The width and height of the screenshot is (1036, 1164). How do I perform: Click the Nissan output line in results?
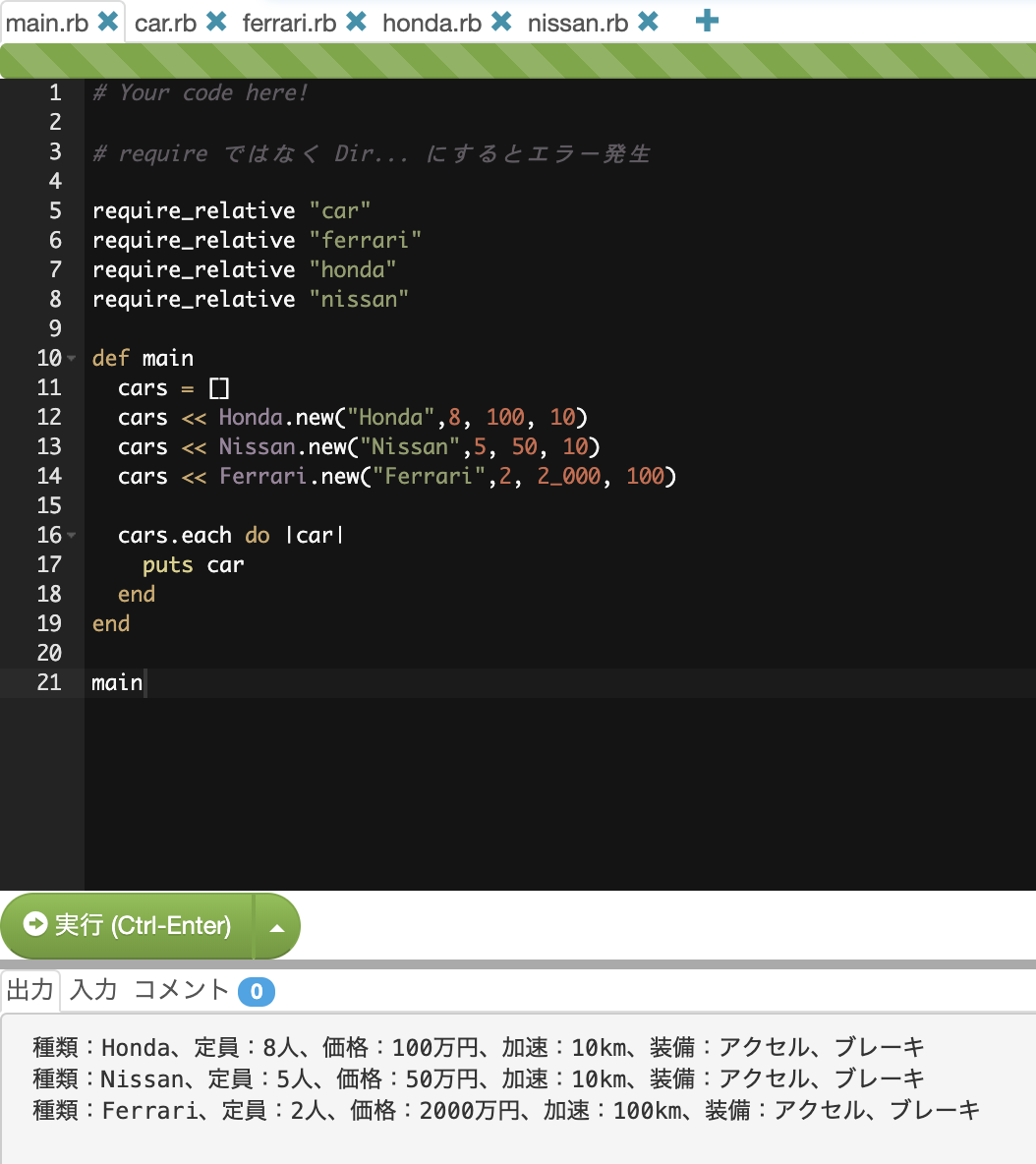tap(479, 1078)
